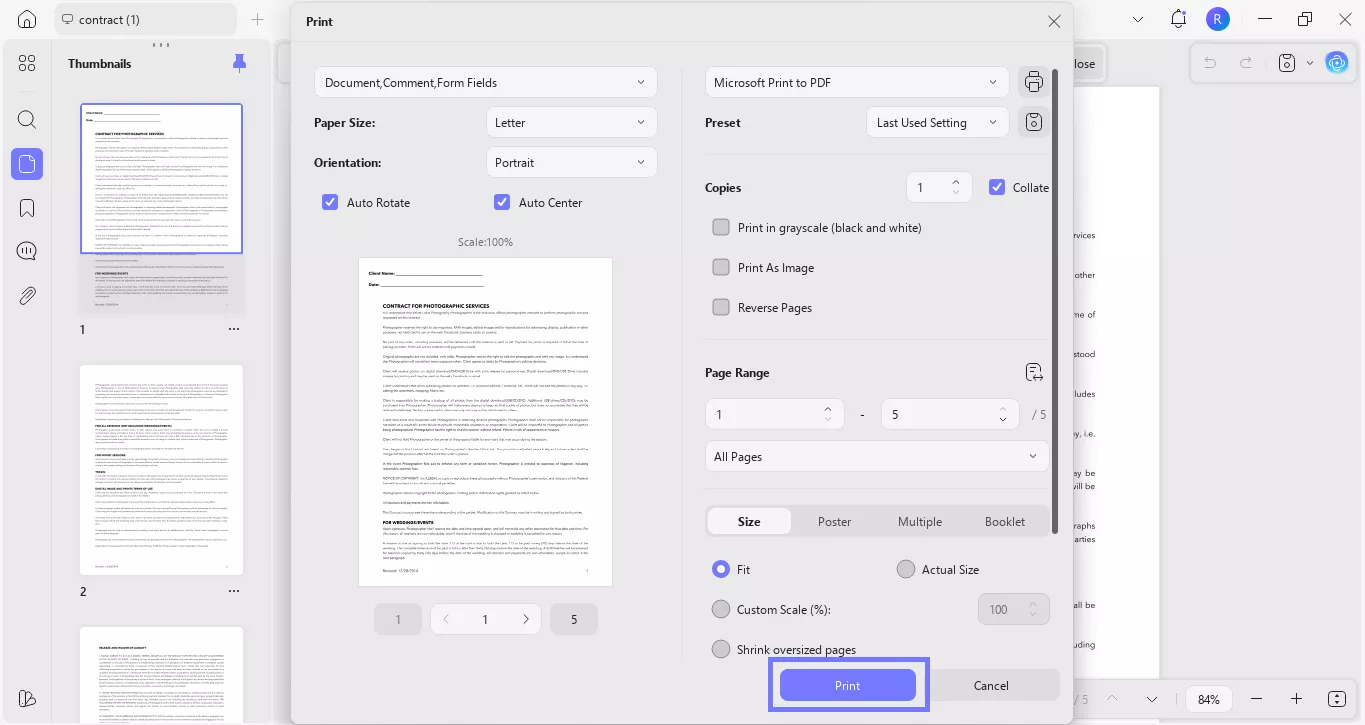The image size is (1365, 725).
Task: Click the Copies number field
Action: (938, 187)
